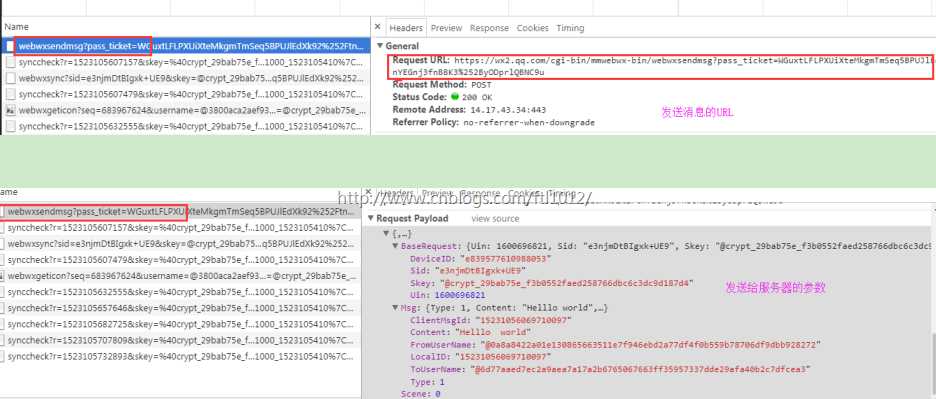936x399 pixels.
Task: Select the webwxsync request document icon in the top list
Action: [10, 78]
